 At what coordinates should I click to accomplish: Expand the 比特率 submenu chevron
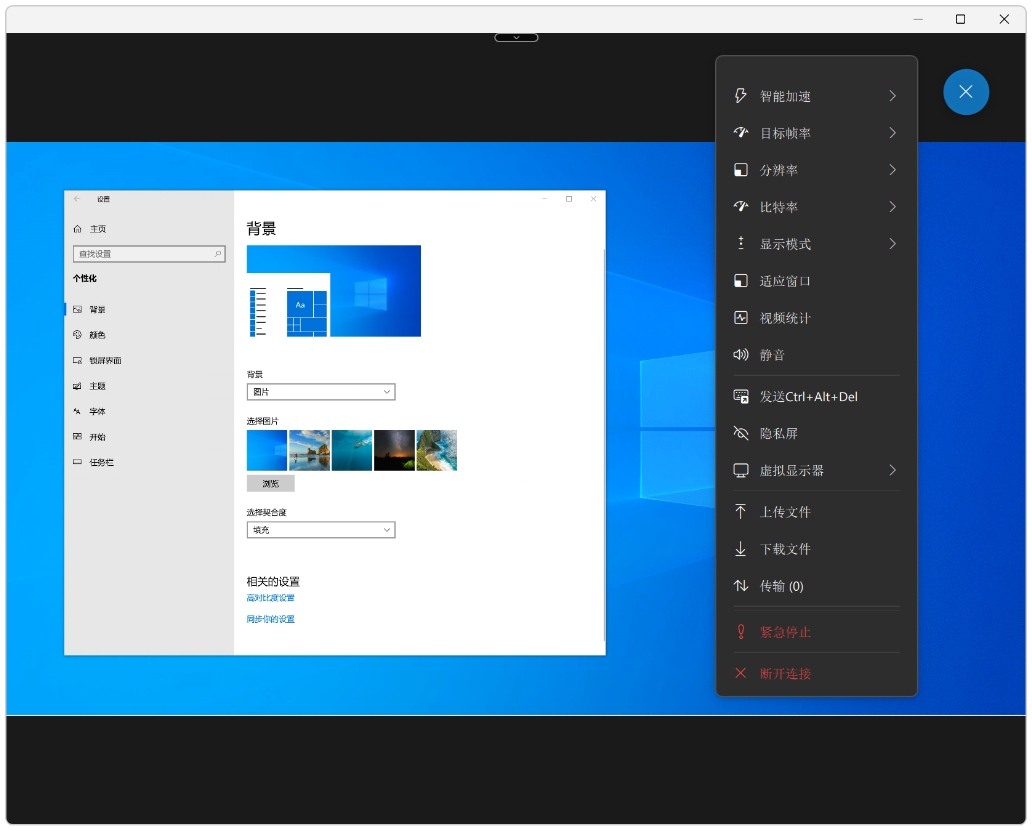pyautogui.click(x=892, y=207)
